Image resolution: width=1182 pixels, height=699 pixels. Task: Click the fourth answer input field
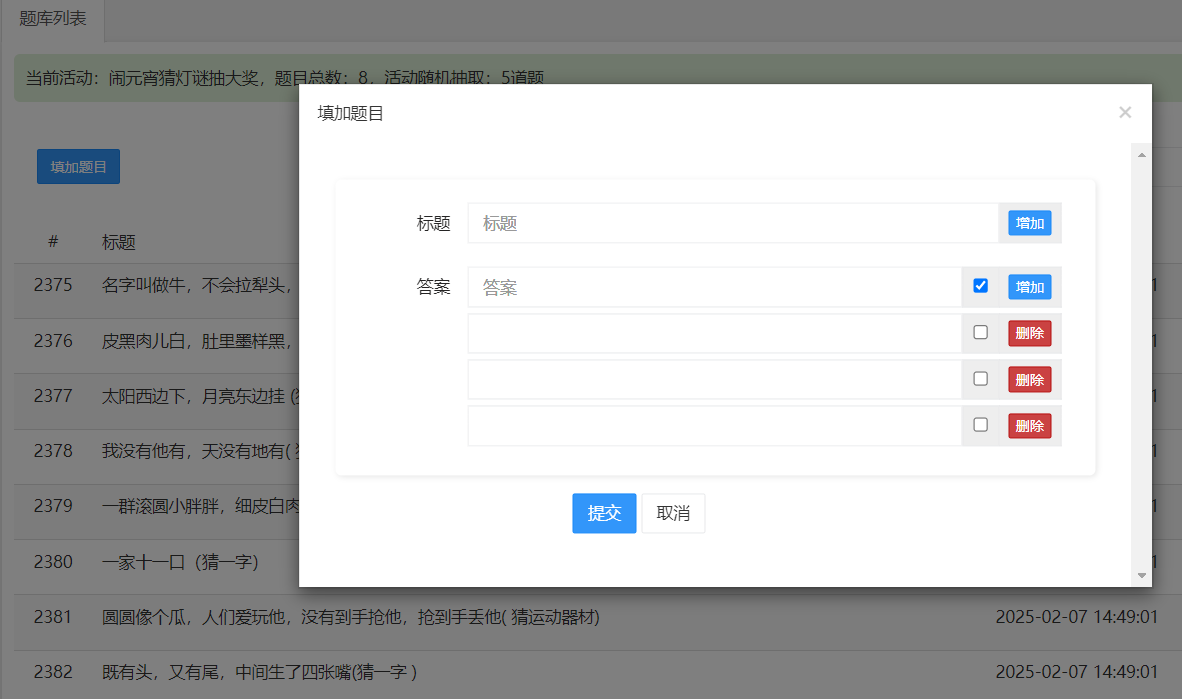click(715, 426)
